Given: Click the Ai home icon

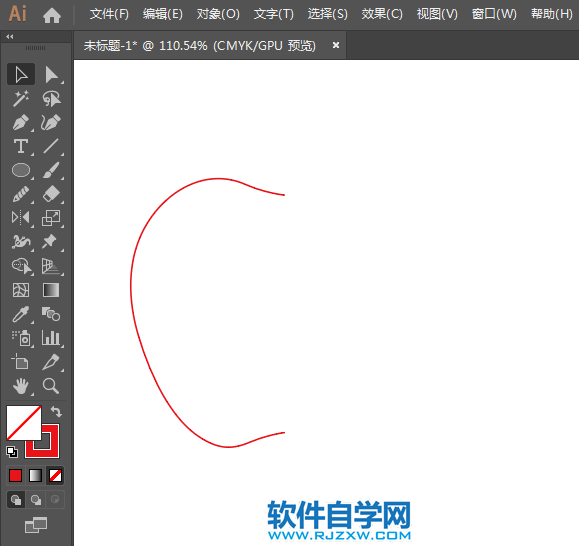Looking at the screenshot, I should coord(52,16).
